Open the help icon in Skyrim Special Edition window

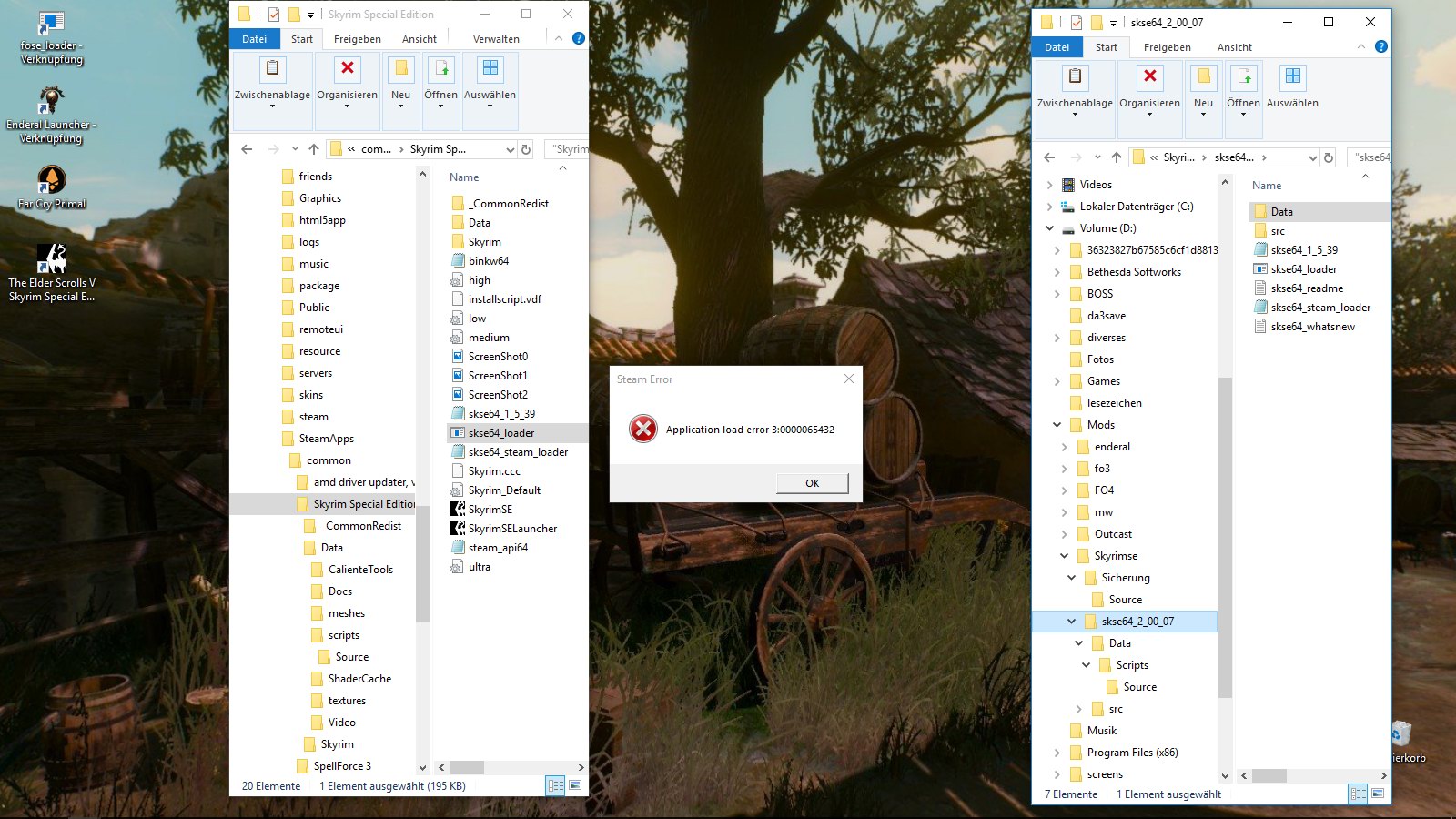pos(578,38)
